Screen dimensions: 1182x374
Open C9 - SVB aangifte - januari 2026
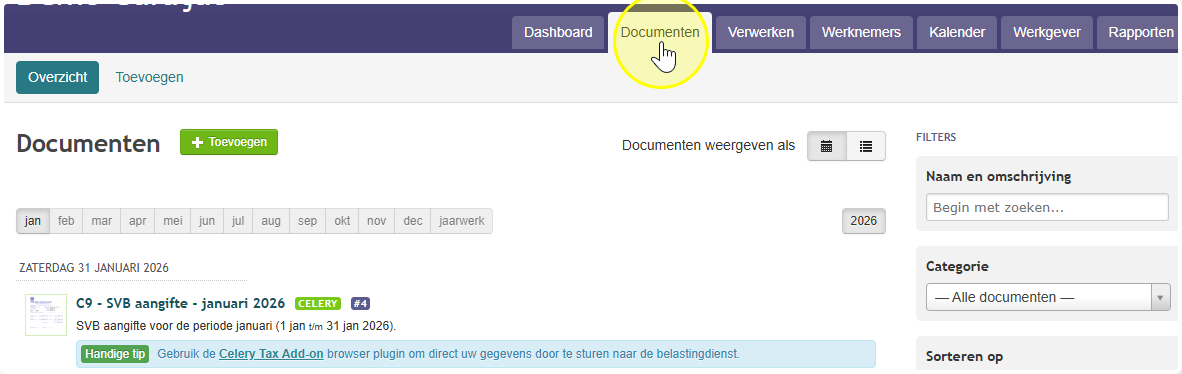pyautogui.click(x=181, y=303)
